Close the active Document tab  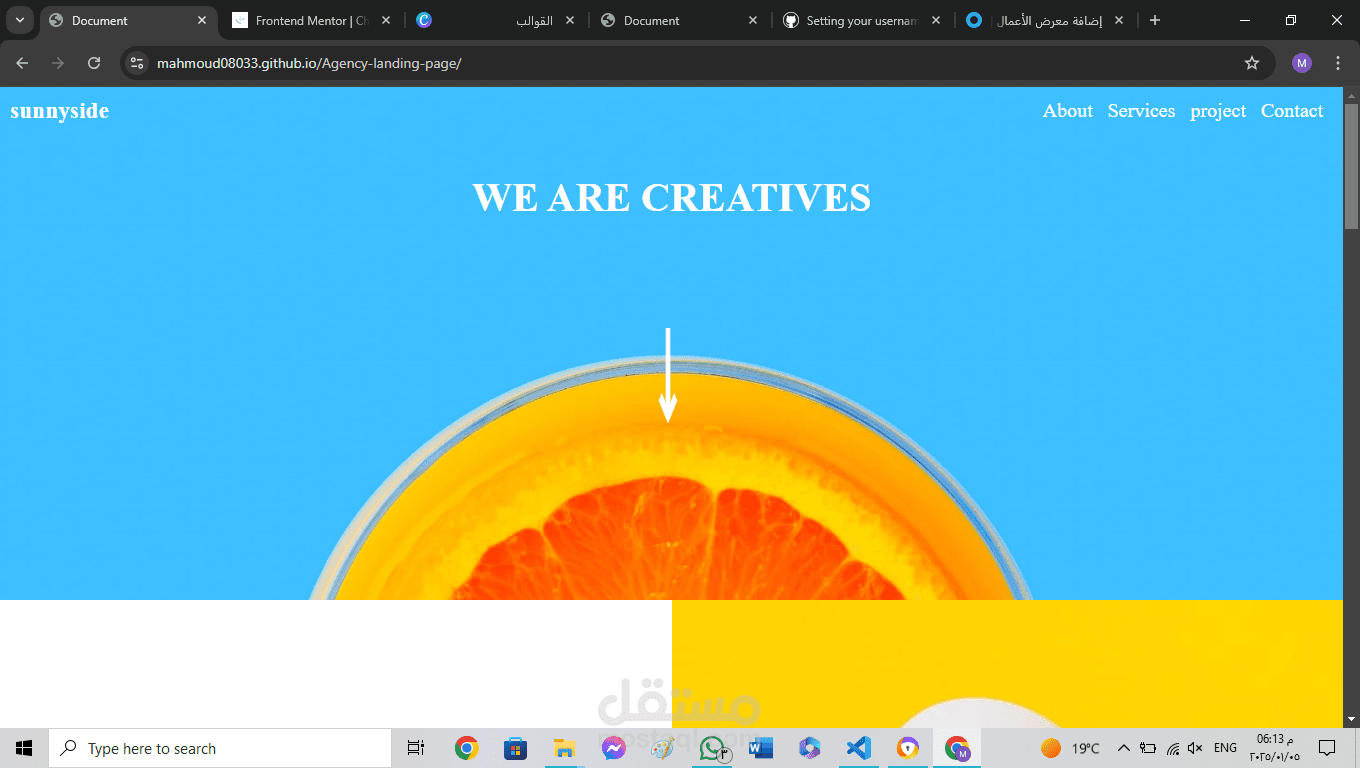coord(202,20)
